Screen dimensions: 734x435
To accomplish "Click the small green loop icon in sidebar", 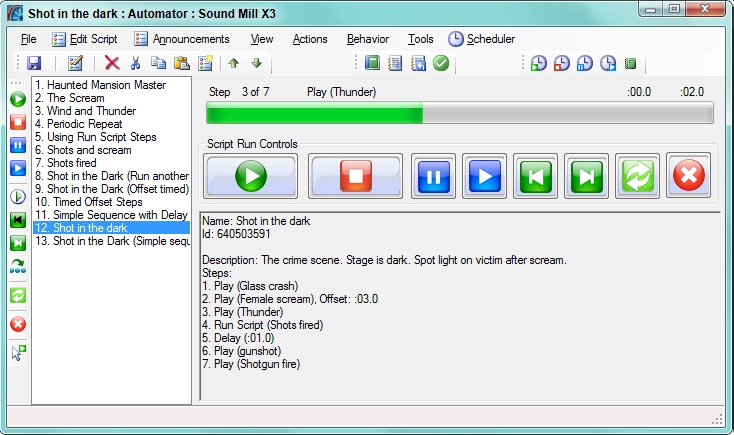I will click(x=18, y=295).
